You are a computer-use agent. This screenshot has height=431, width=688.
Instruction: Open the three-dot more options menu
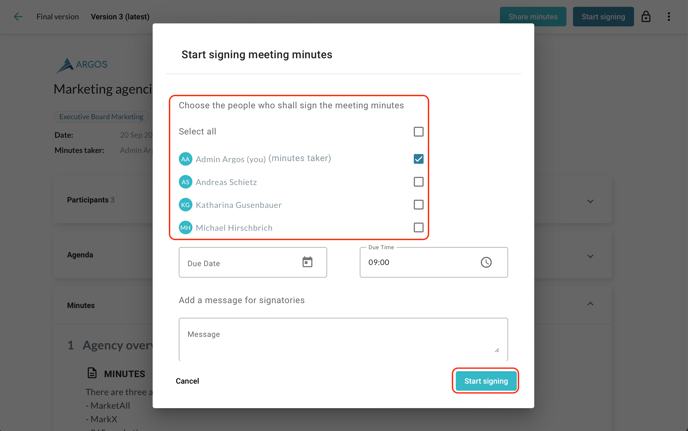pos(669,17)
